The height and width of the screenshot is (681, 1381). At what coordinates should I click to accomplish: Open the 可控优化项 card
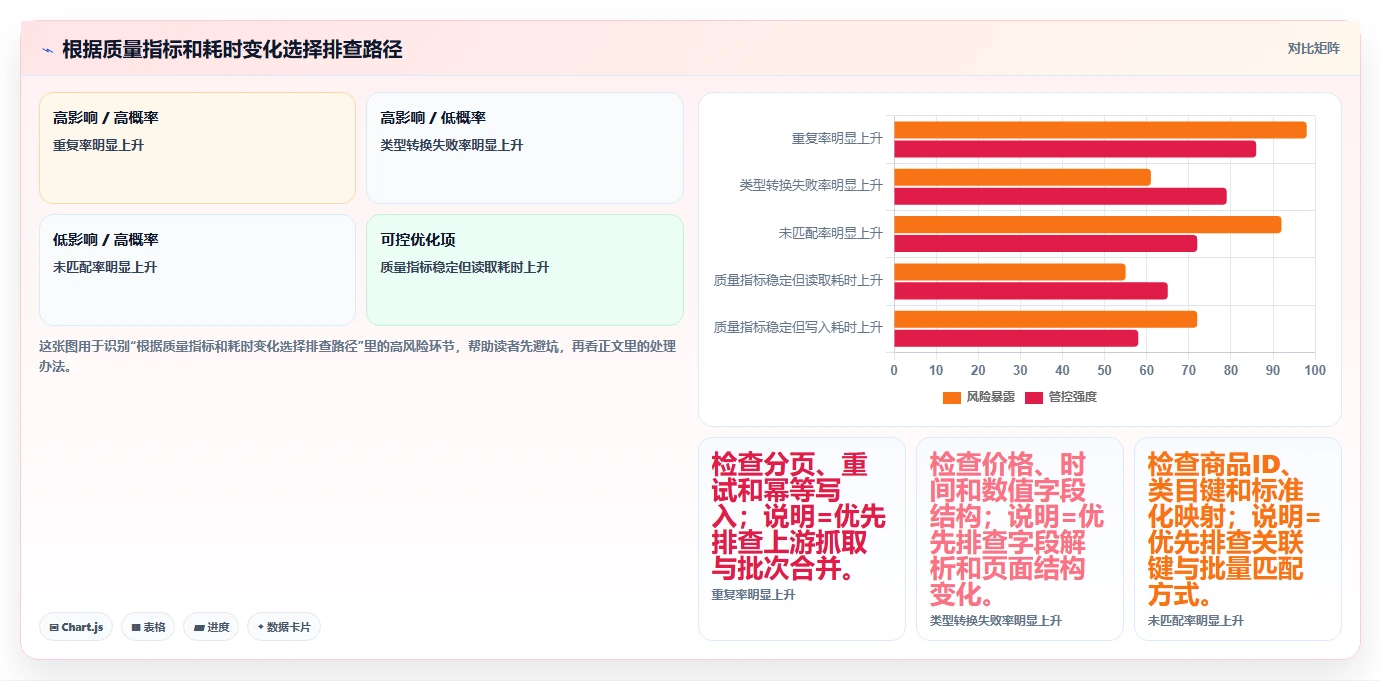(x=525, y=270)
